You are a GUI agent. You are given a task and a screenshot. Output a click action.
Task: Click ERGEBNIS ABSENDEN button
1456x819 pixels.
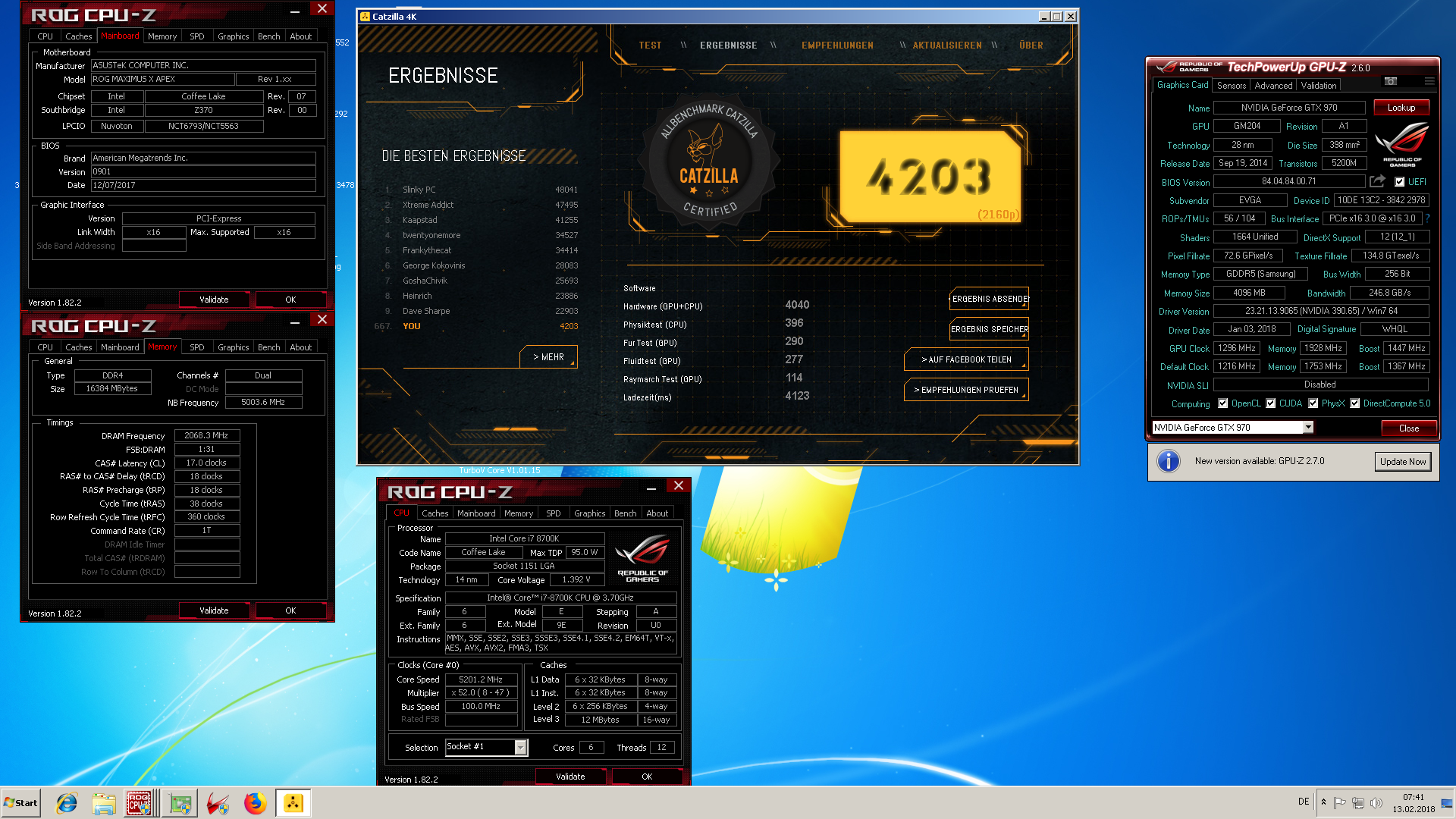pyautogui.click(x=990, y=299)
